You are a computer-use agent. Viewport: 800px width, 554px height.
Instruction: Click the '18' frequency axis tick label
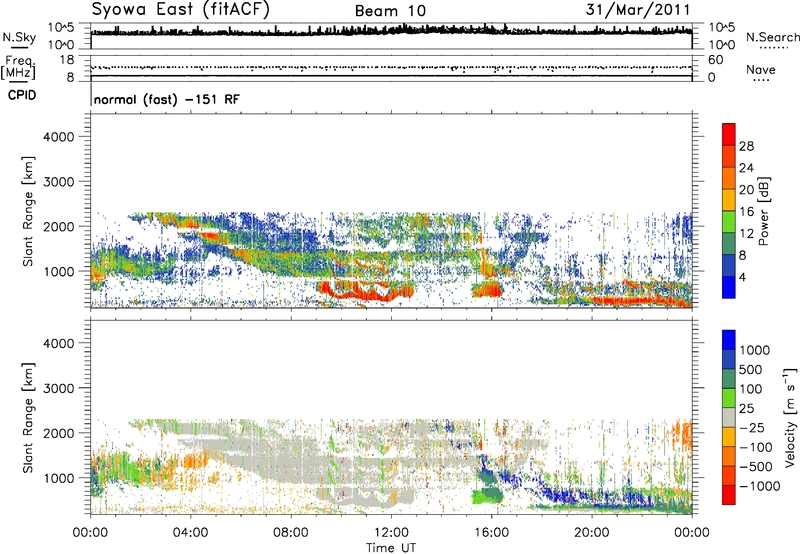67,60
